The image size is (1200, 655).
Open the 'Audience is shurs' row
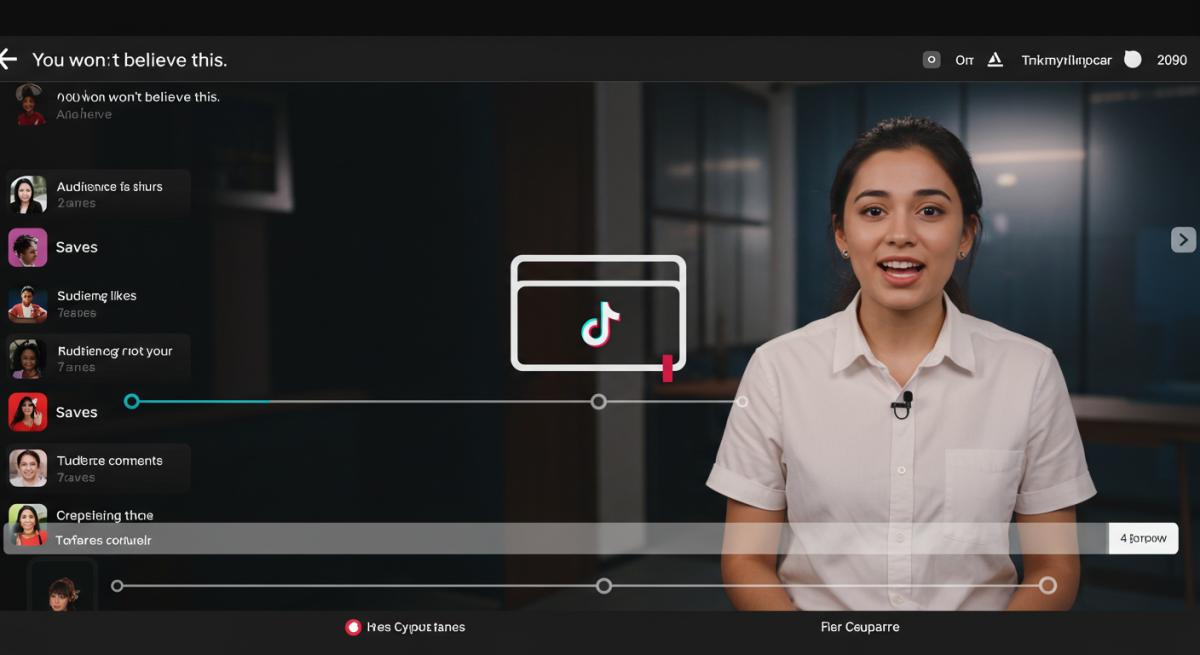(99, 194)
